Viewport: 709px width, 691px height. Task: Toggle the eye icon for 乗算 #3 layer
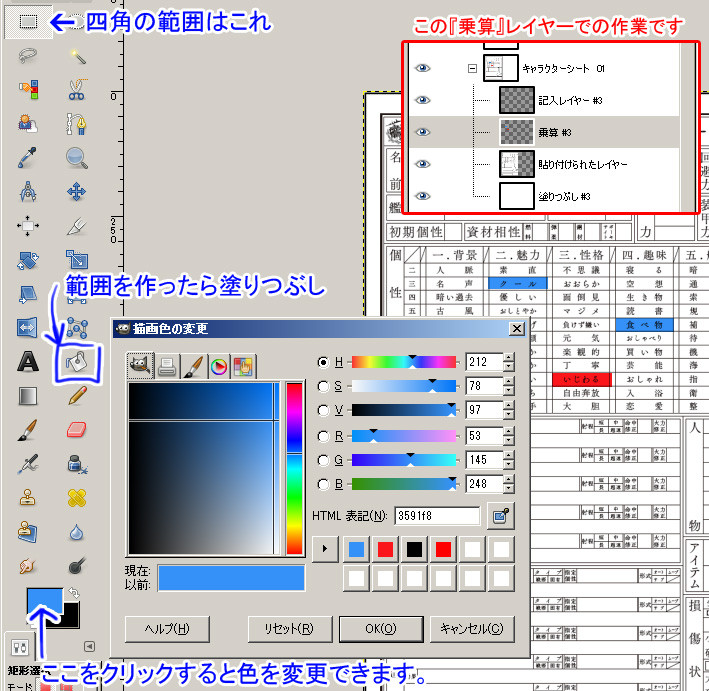[x=422, y=132]
